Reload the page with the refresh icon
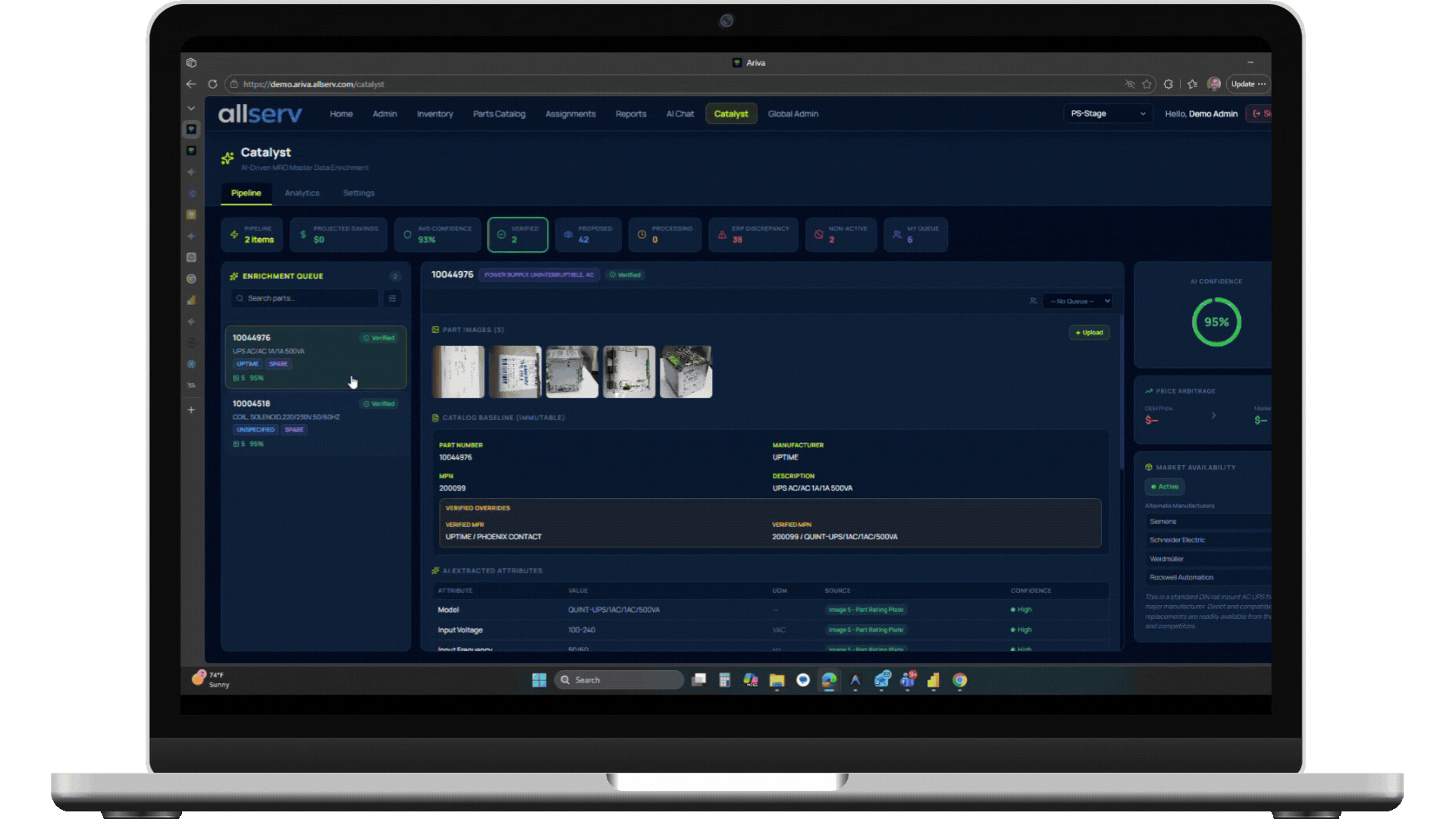The height and width of the screenshot is (819, 1456). [x=212, y=84]
